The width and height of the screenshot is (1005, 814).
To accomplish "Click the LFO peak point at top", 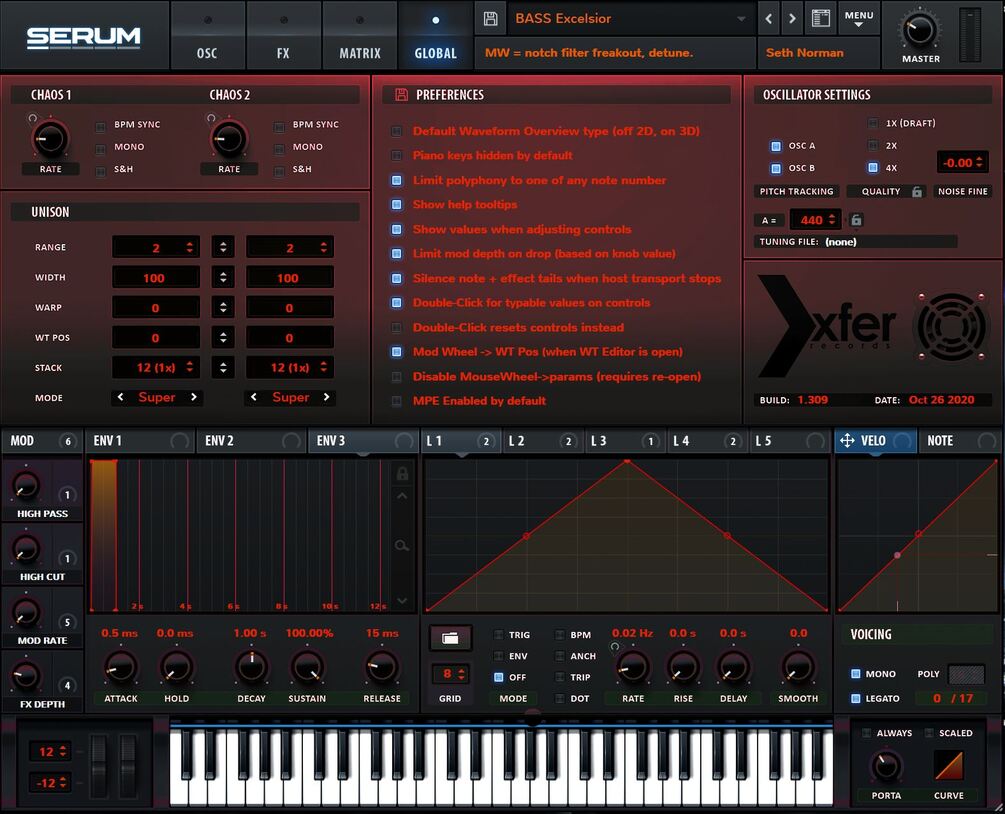I will click(627, 461).
